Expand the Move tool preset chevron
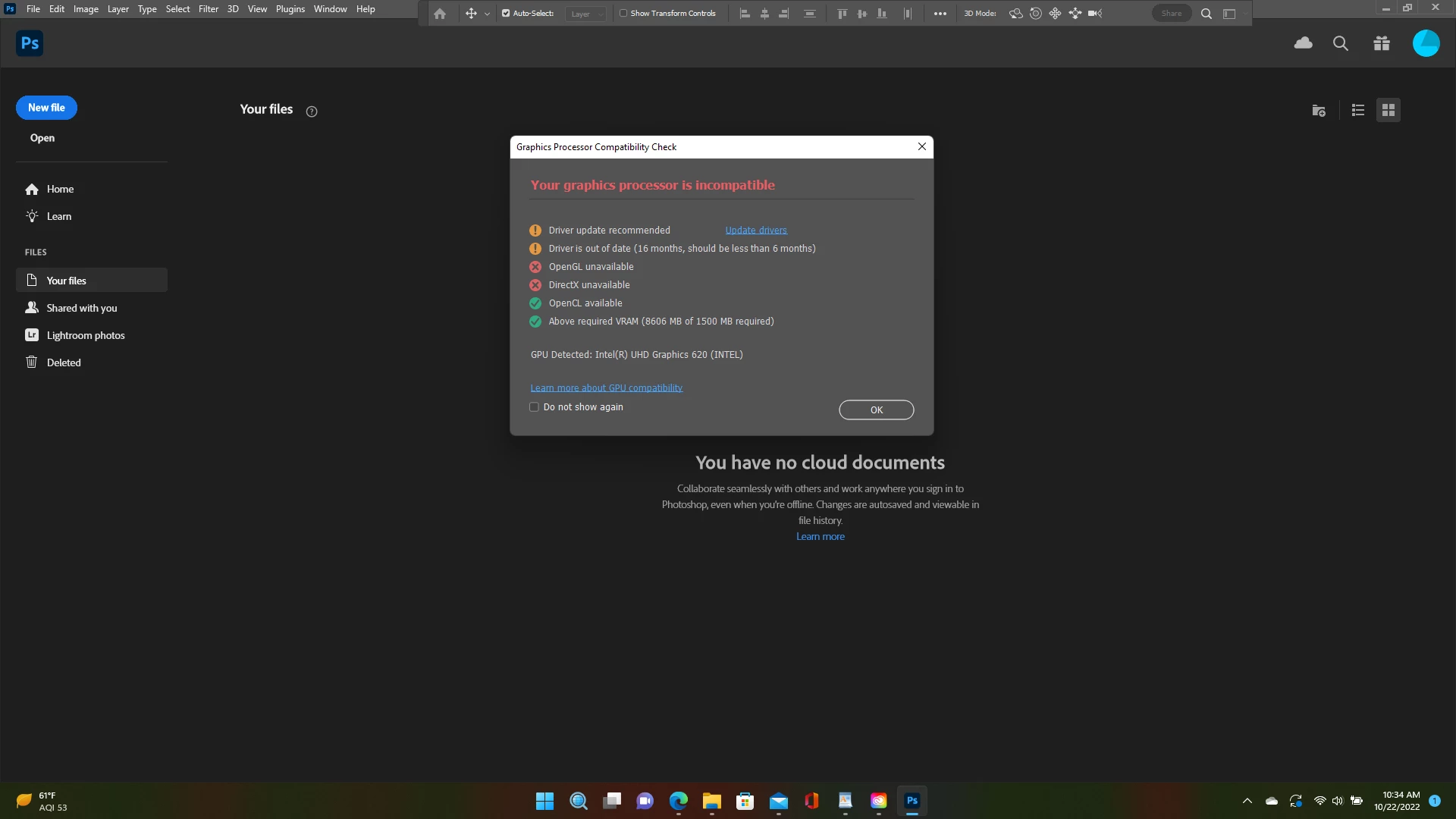The width and height of the screenshot is (1456, 819). coord(487,14)
